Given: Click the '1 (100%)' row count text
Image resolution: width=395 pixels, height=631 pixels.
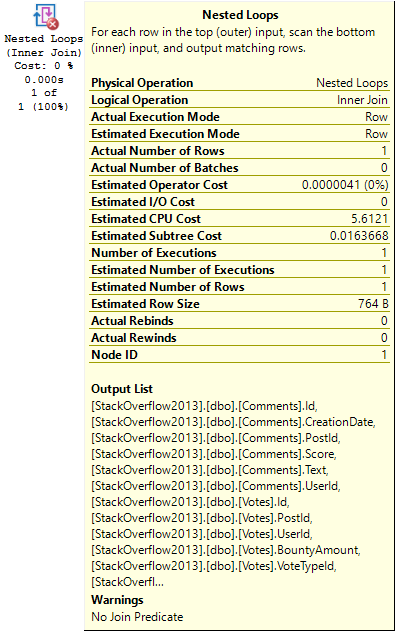Looking at the screenshot, I should (x=43, y=107).
